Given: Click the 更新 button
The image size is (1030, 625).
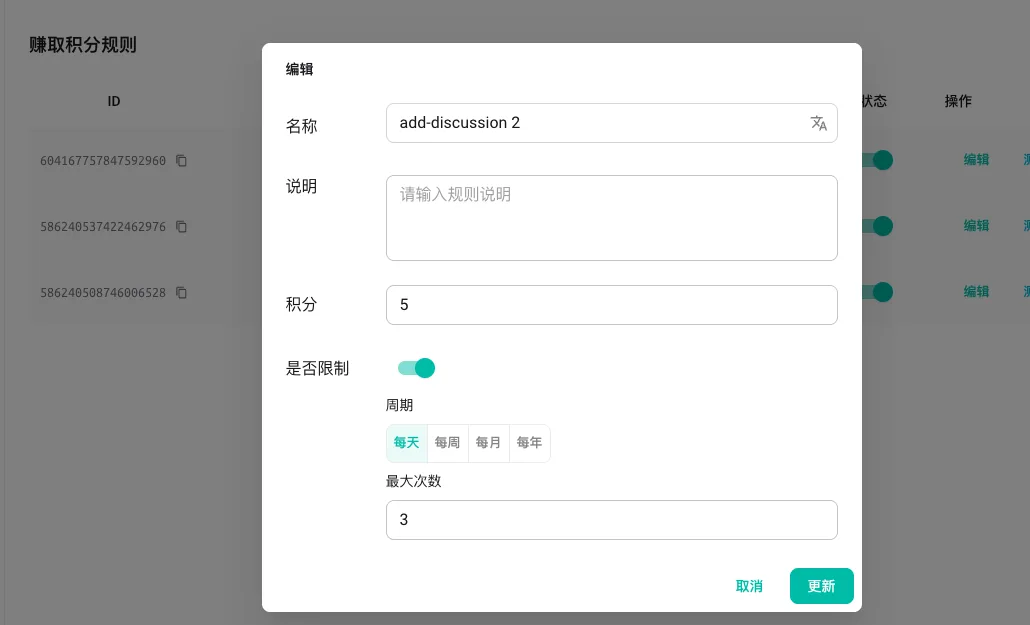Looking at the screenshot, I should (x=822, y=586).
